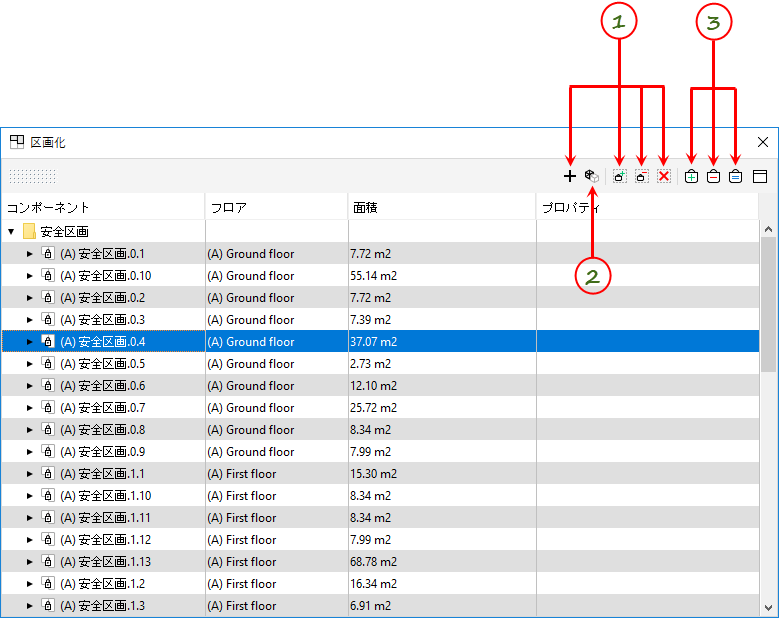Click scrollbar up arrow

click(769, 229)
